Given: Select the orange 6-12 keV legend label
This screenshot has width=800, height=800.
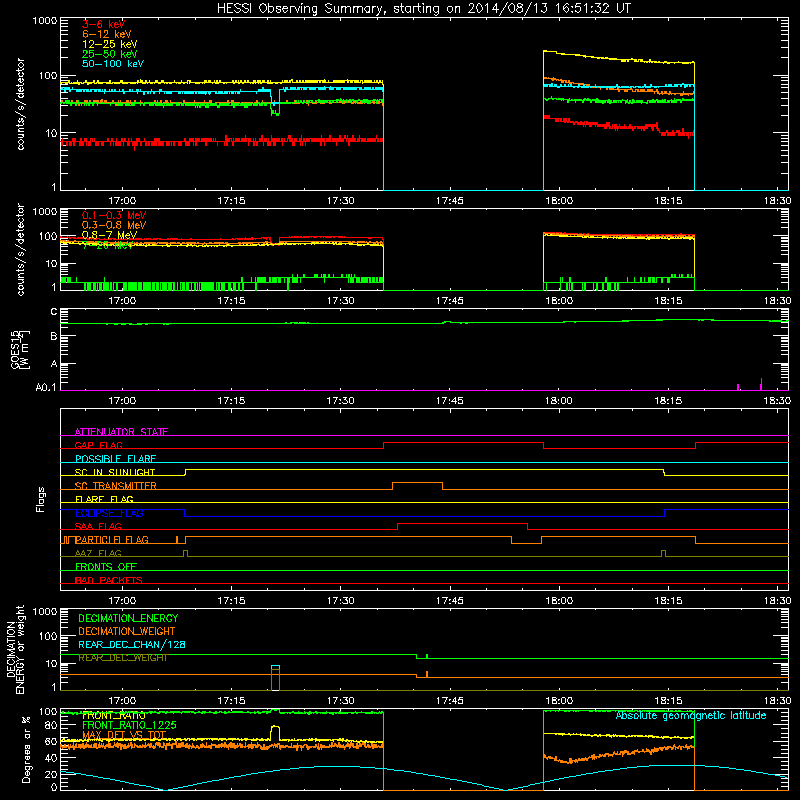Looking at the screenshot, I should coord(106,34).
